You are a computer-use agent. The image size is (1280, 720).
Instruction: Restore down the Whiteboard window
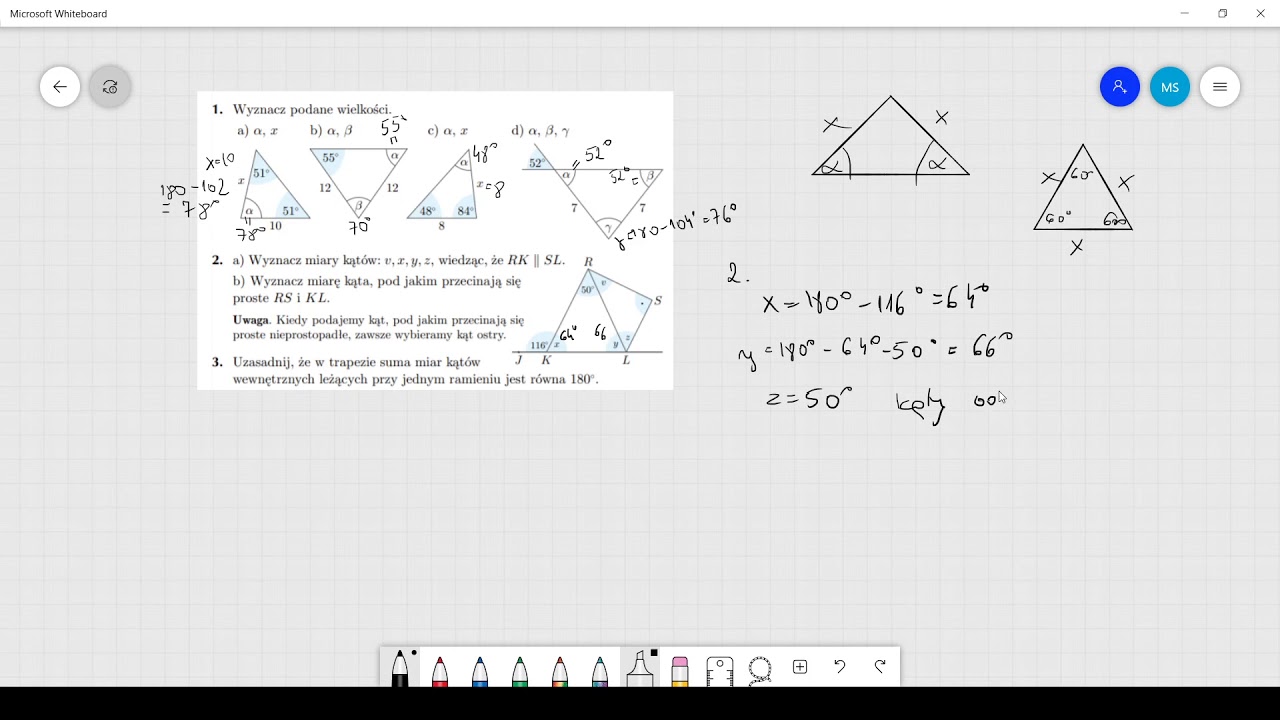(x=1222, y=13)
